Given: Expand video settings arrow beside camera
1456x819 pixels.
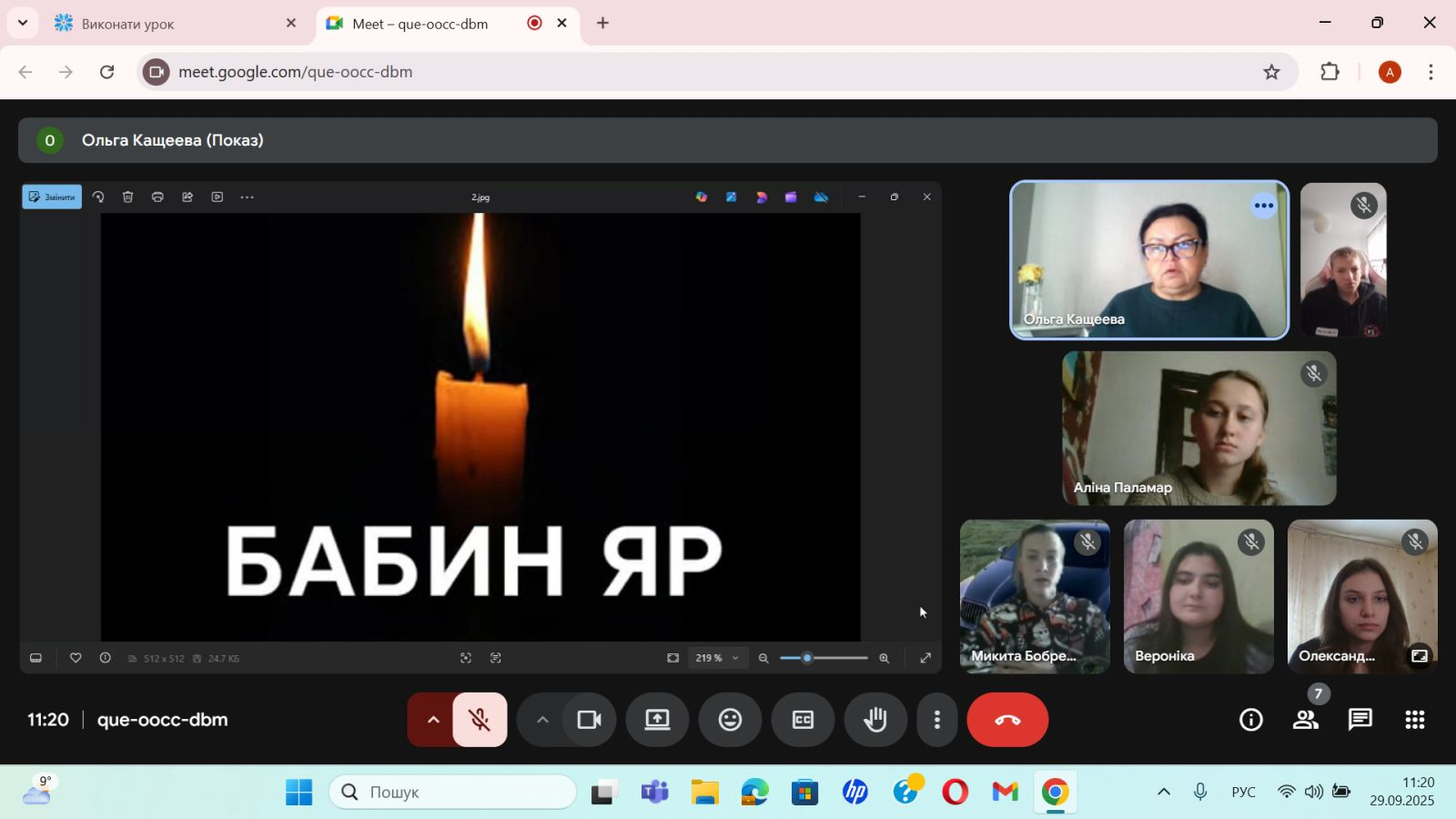Looking at the screenshot, I should click(x=542, y=720).
